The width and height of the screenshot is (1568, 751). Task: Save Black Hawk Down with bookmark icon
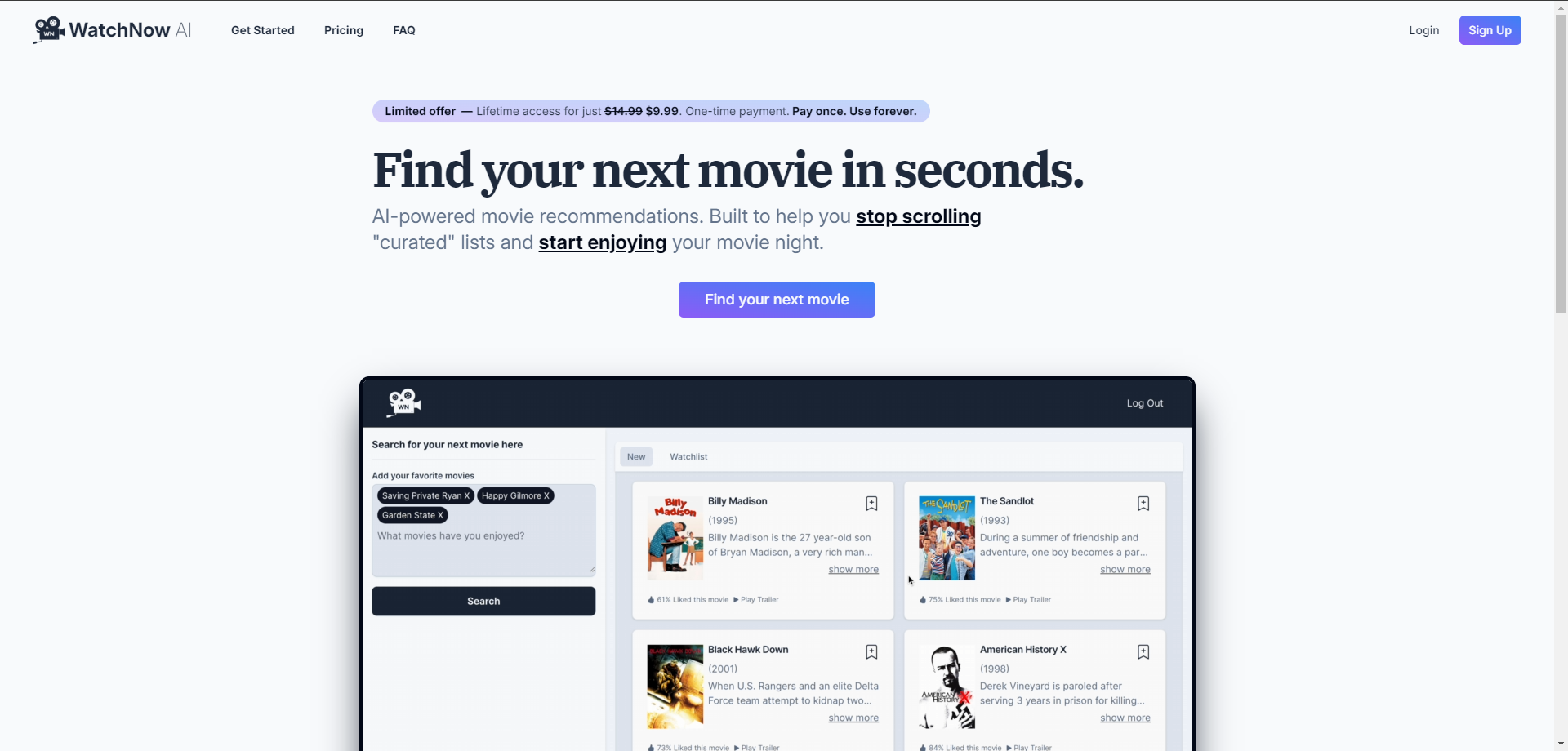[871, 652]
